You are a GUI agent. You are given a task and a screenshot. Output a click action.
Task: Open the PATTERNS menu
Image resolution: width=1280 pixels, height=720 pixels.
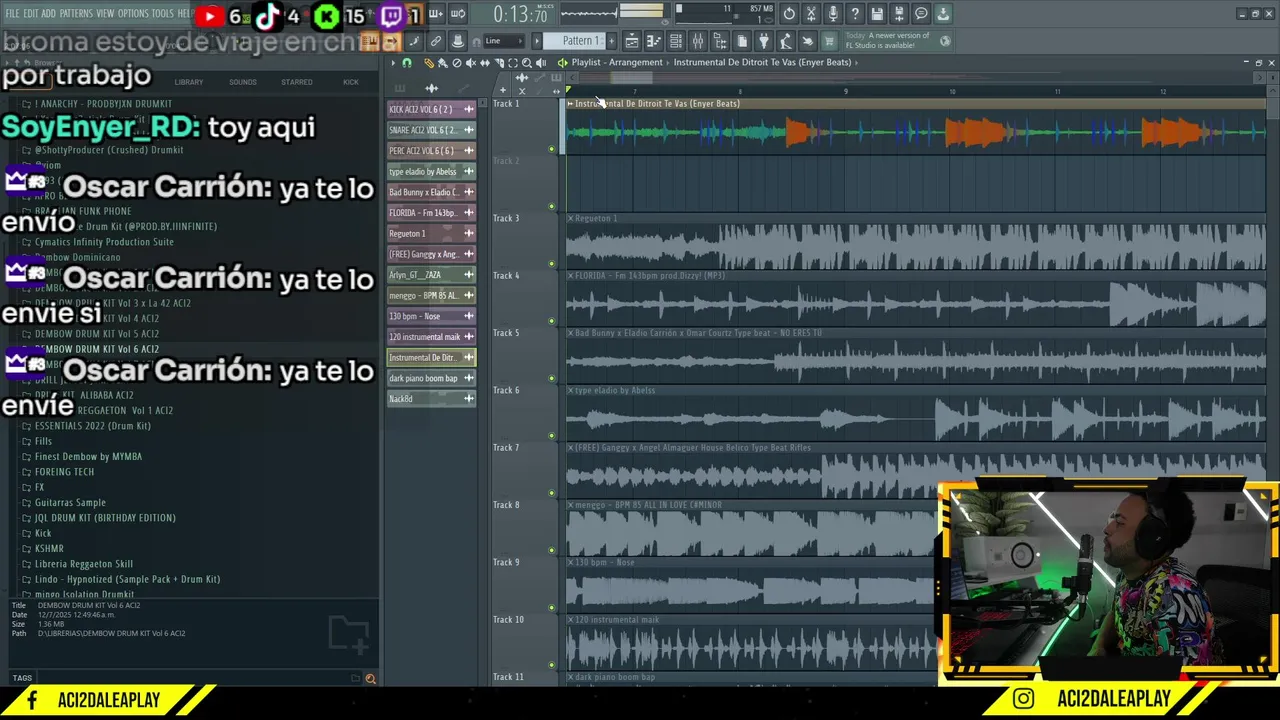(x=76, y=14)
